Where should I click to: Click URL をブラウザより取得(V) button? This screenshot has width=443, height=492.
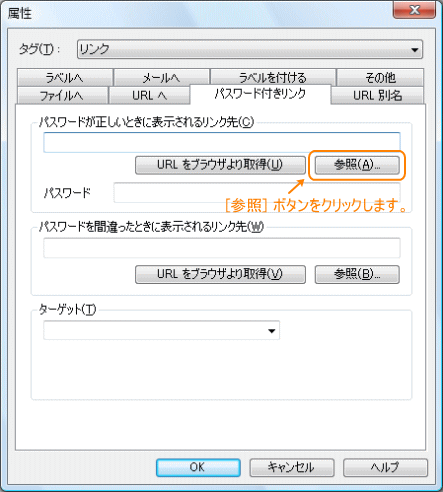(x=220, y=274)
